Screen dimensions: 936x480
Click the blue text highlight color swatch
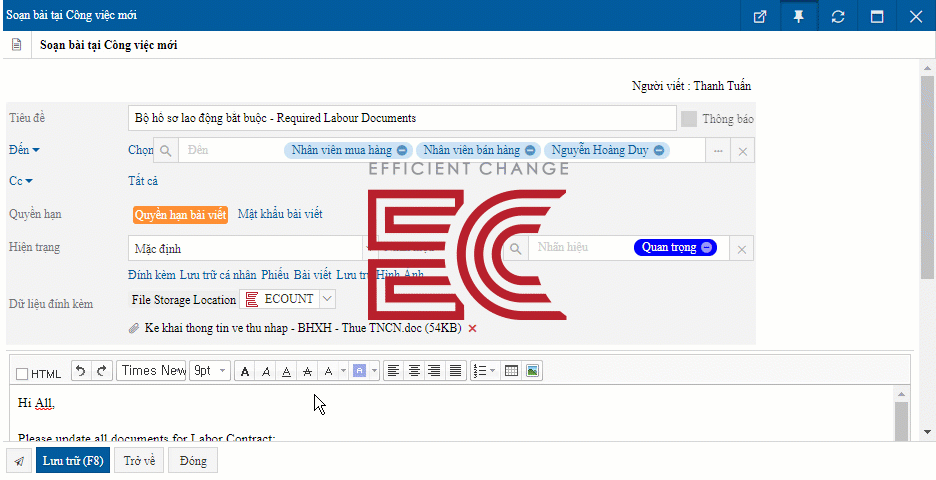(359, 371)
